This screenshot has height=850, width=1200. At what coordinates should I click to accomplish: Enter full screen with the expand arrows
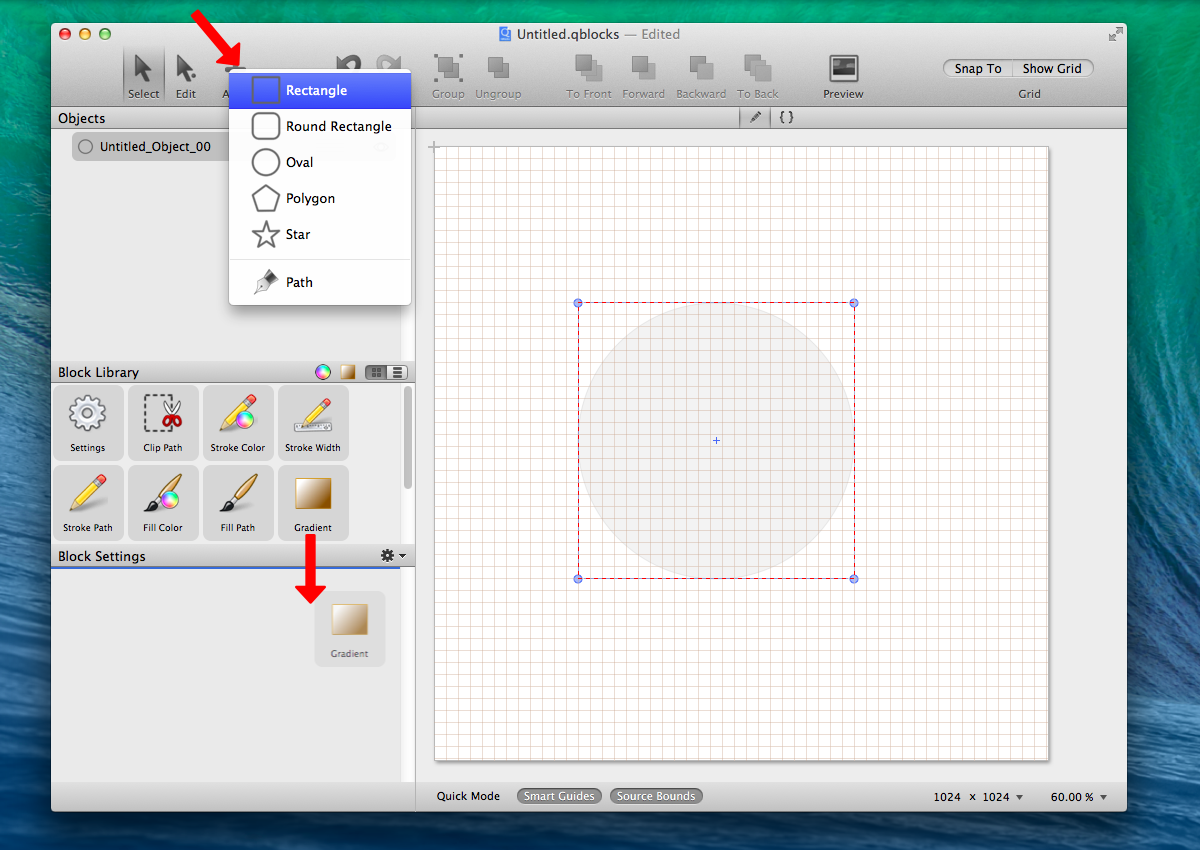(1115, 34)
